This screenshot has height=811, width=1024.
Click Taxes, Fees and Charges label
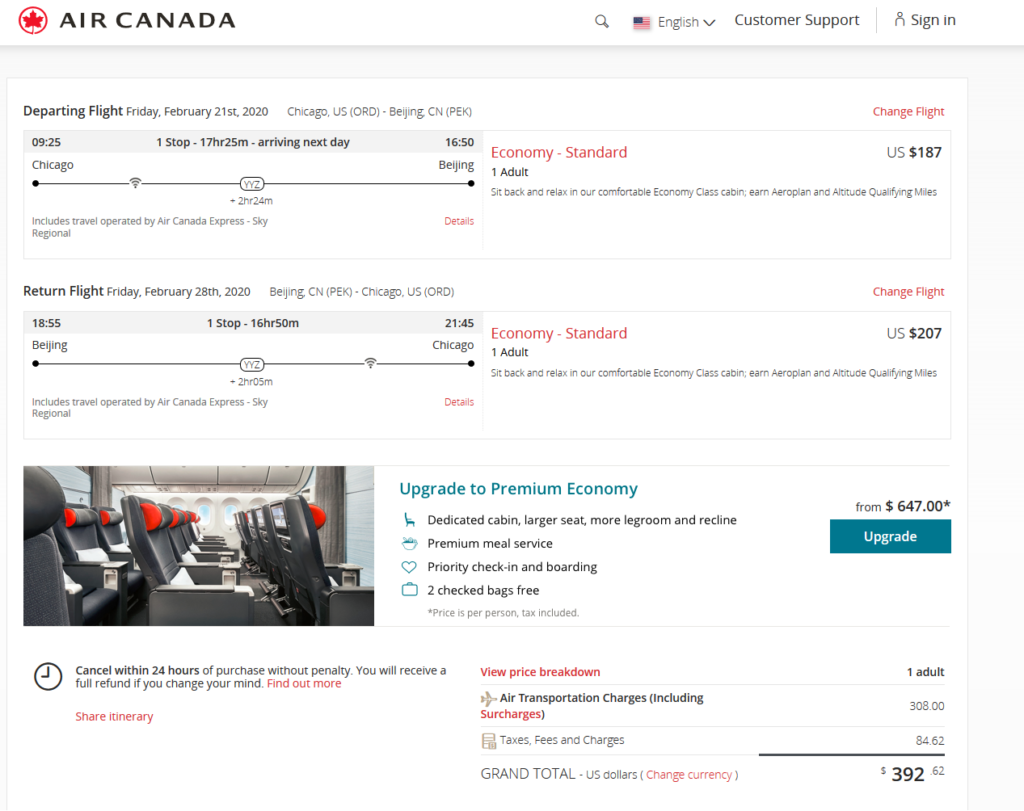click(562, 740)
